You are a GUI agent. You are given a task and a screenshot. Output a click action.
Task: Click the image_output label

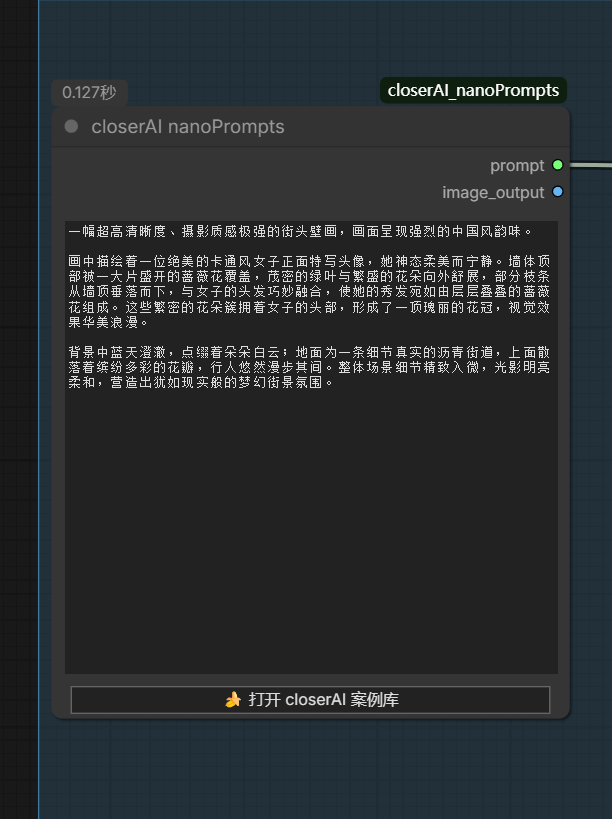493,193
